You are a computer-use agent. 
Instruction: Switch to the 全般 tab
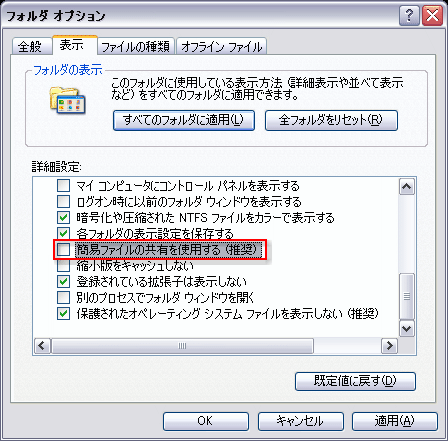tap(30, 46)
